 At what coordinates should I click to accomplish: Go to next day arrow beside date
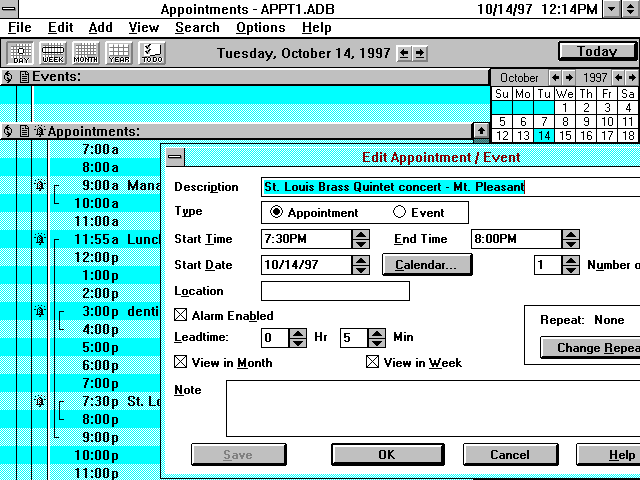click(x=420, y=53)
